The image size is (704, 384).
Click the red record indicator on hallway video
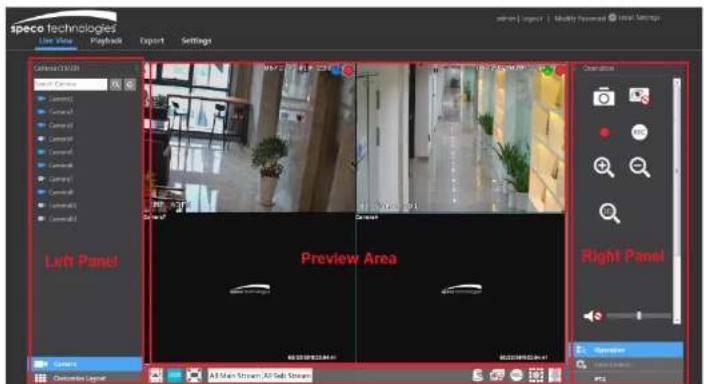pyautogui.click(x=561, y=71)
